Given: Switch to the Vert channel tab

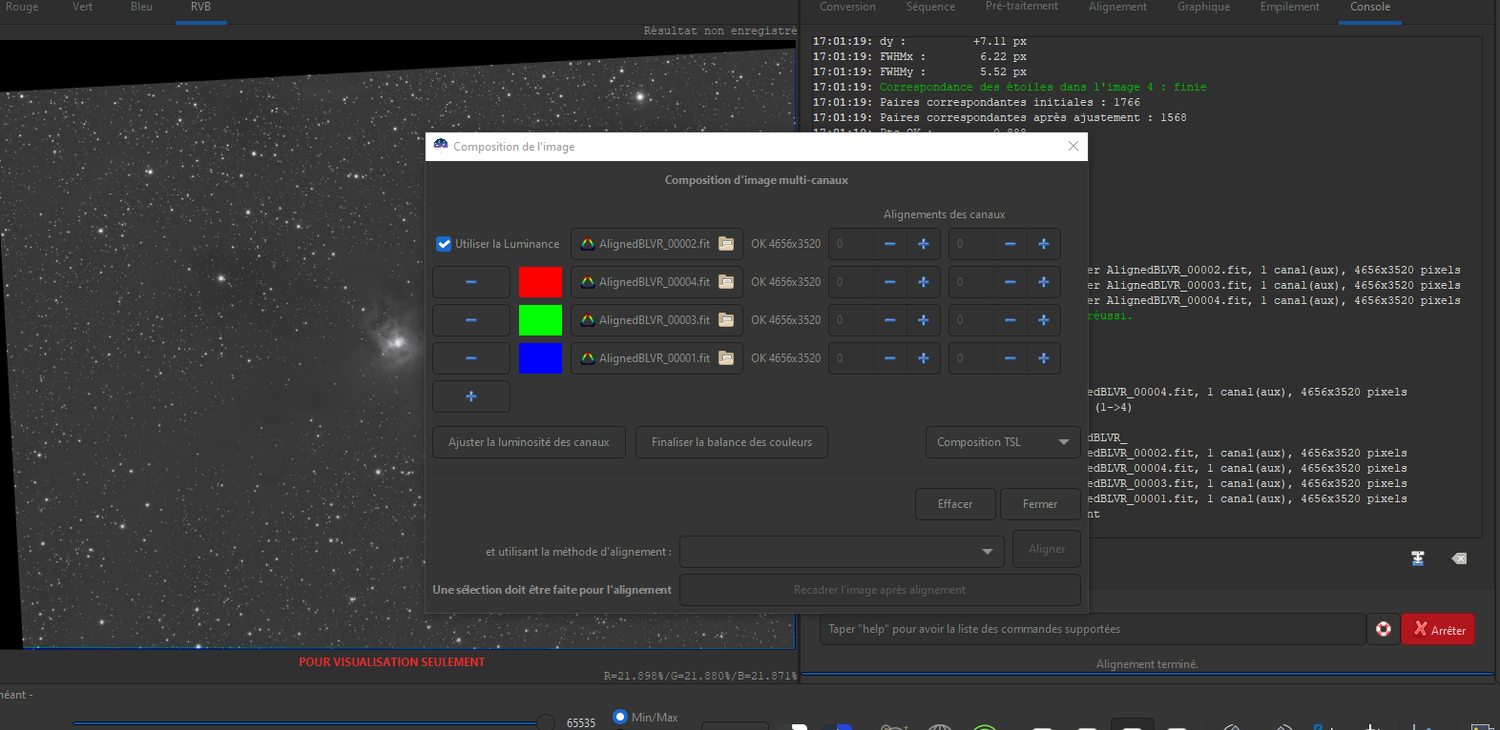Looking at the screenshot, I should click(x=83, y=8).
